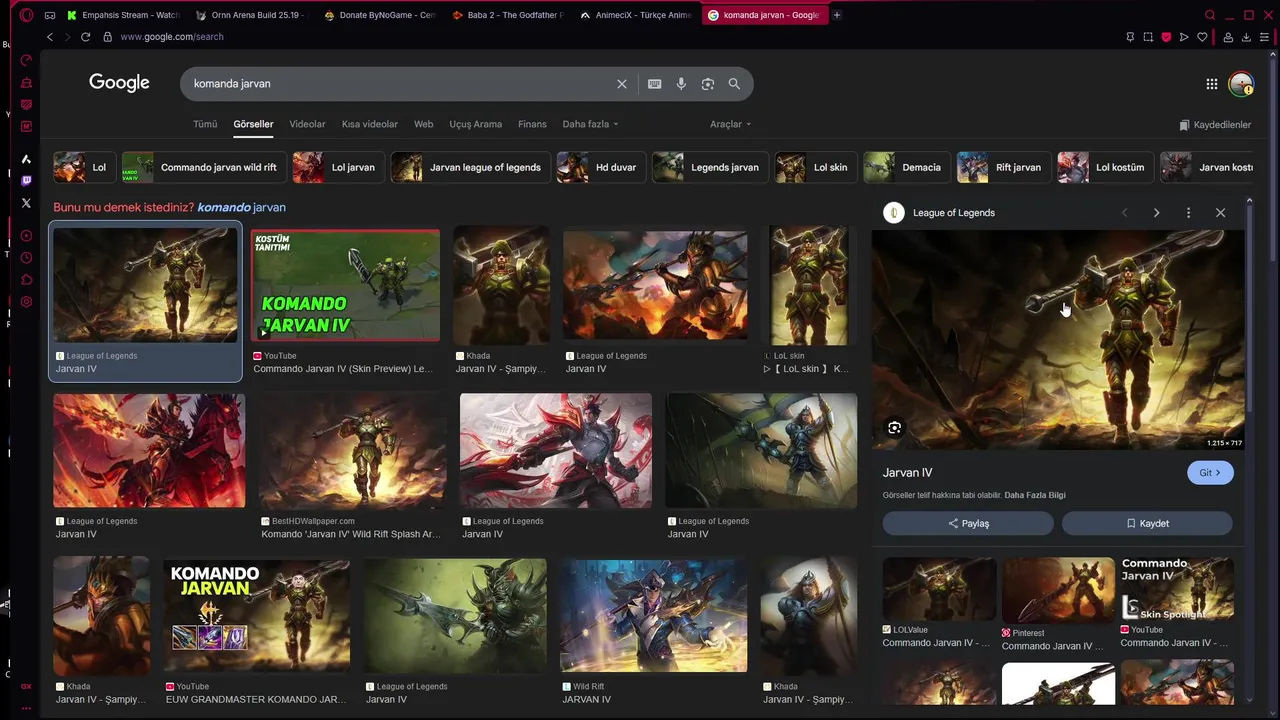
Task: Switch to Tümü results tab
Action: pos(205,124)
